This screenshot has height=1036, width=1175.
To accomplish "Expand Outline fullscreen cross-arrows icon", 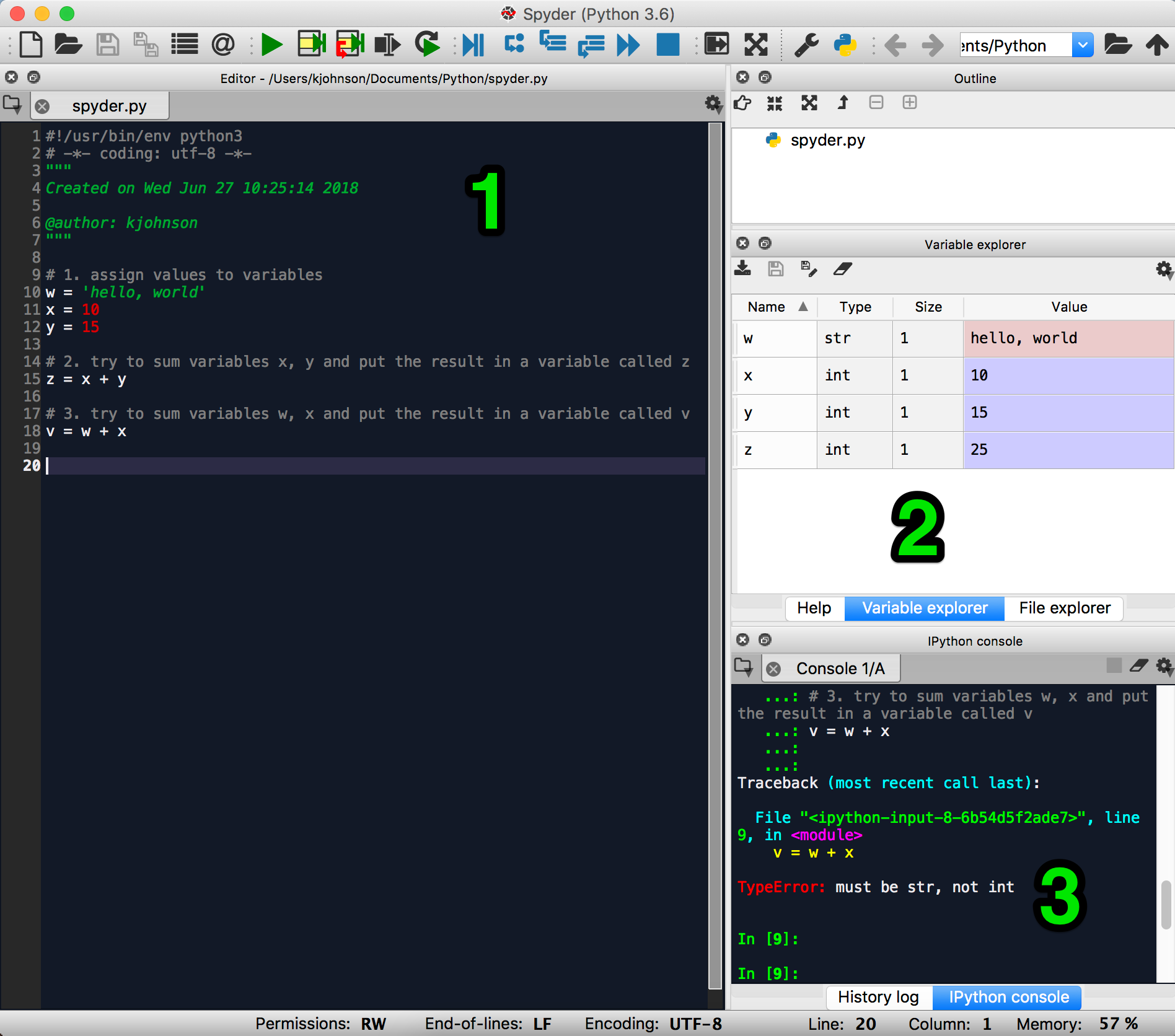I will [x=809, y=103].
